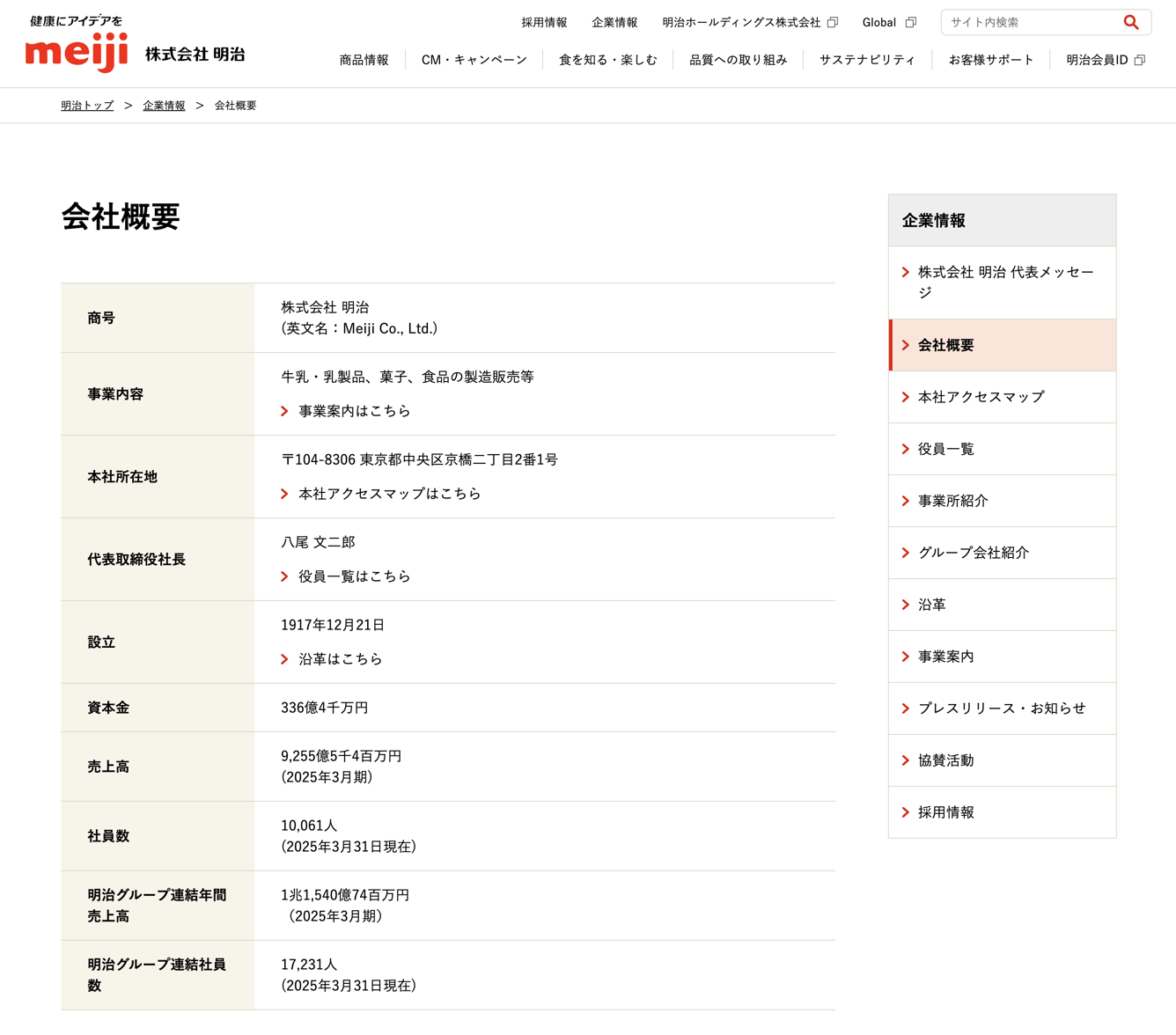
Task: Click the external-link icon beside 明治会員ID
Action: (x=1140, y=61)
